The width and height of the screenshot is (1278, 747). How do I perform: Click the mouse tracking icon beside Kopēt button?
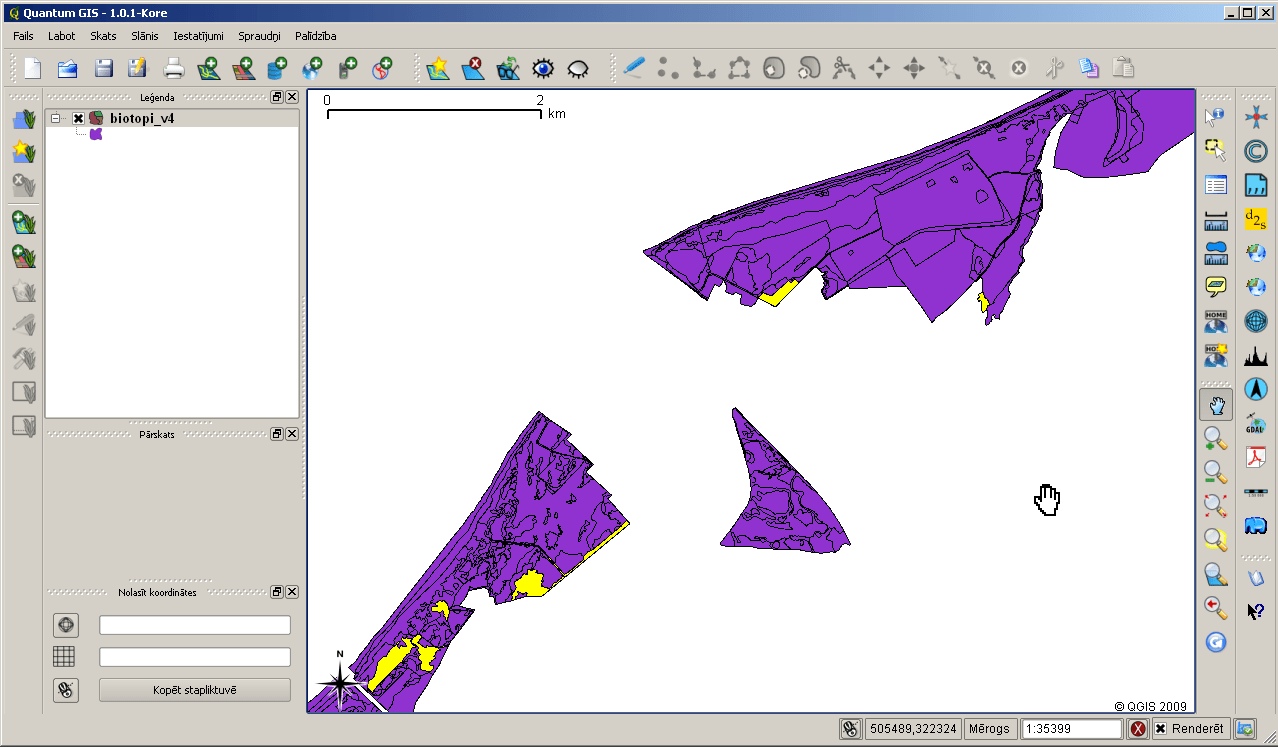coord(66,690)
